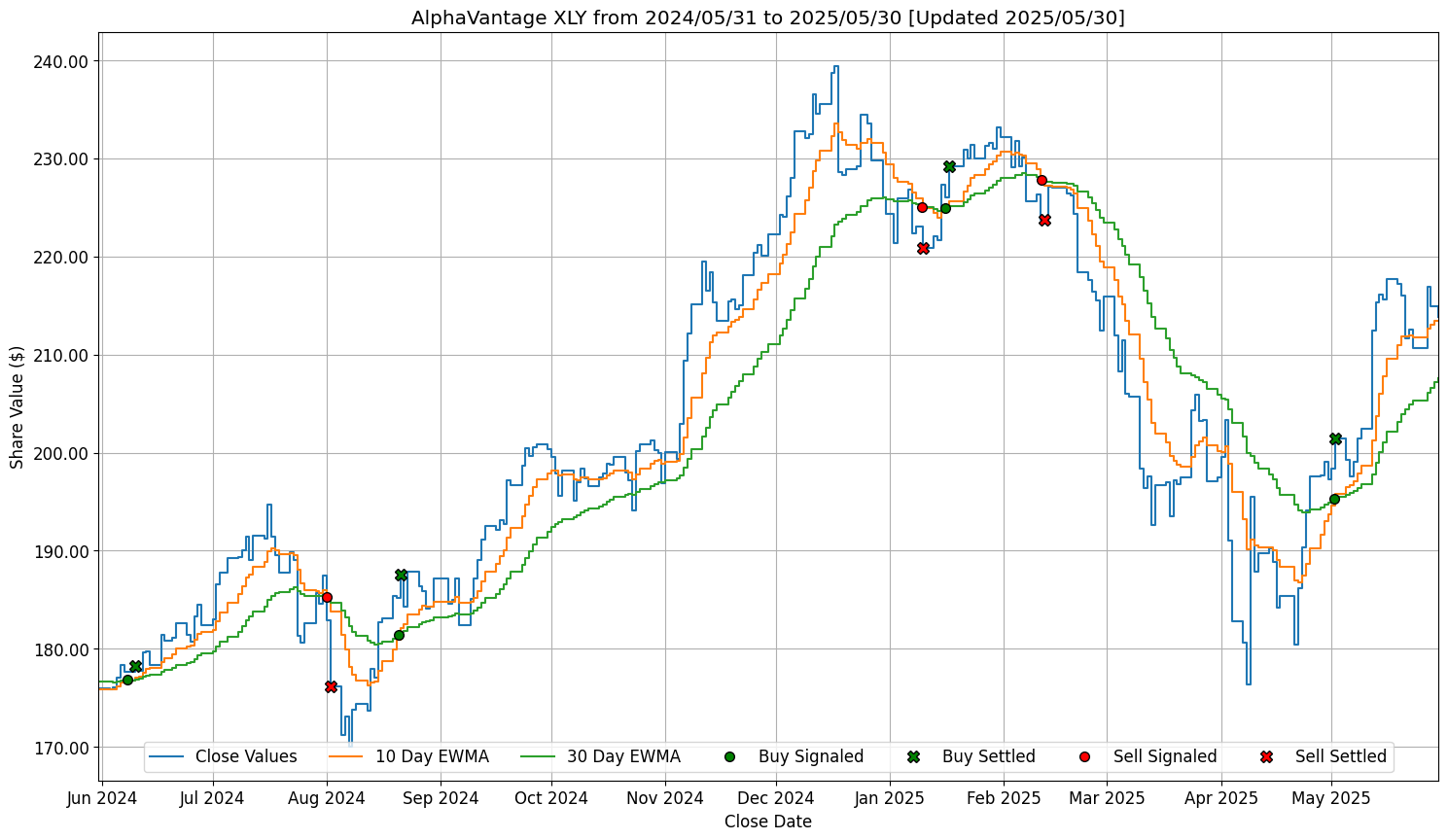Viewport: 1448px width, 840px height.
Task: Click the Jul 2024 x-axis label
Action: click(x=213, y=798)
